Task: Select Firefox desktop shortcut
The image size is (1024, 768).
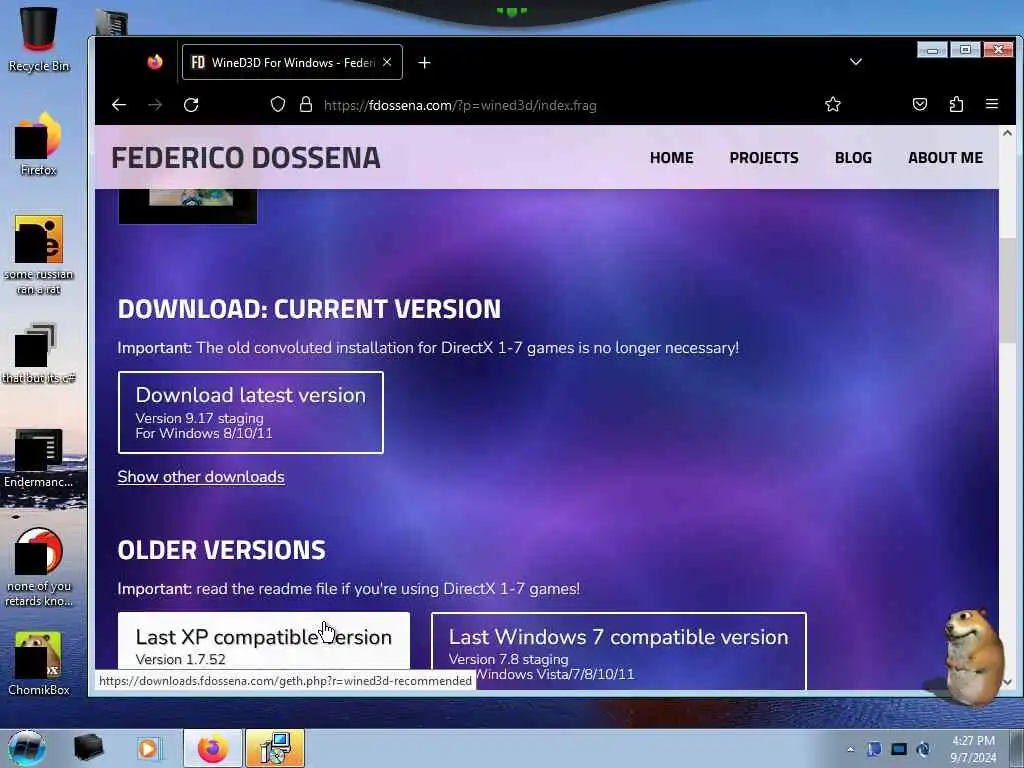Action: point(39,144)
